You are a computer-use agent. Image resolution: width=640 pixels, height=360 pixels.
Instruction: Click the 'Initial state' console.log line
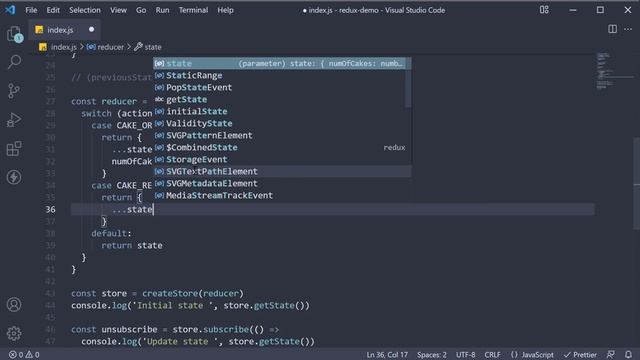(x=190, y=305)
